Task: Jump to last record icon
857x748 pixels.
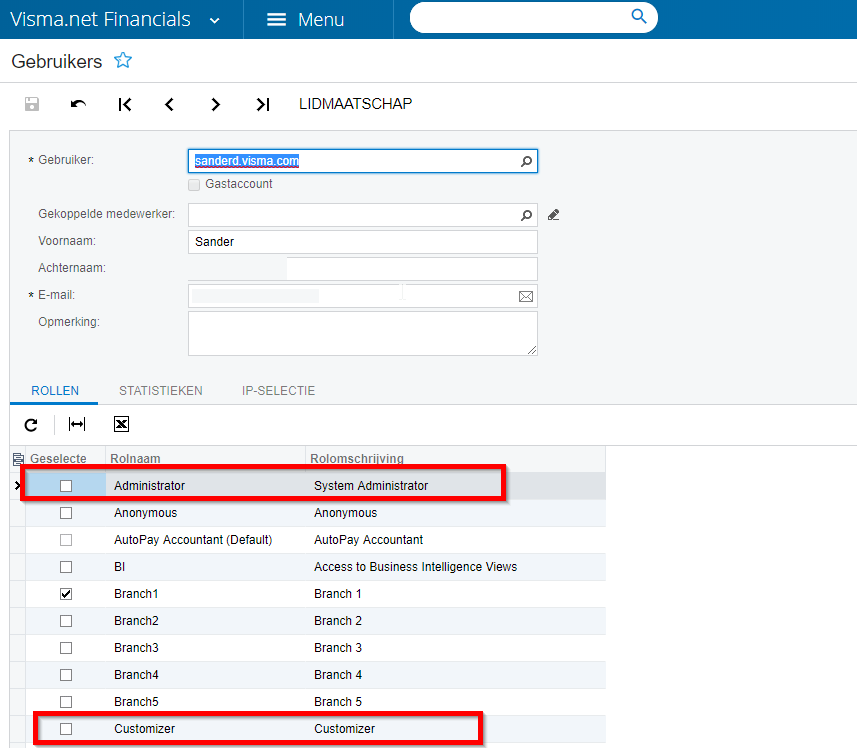Action: point(262,104)
